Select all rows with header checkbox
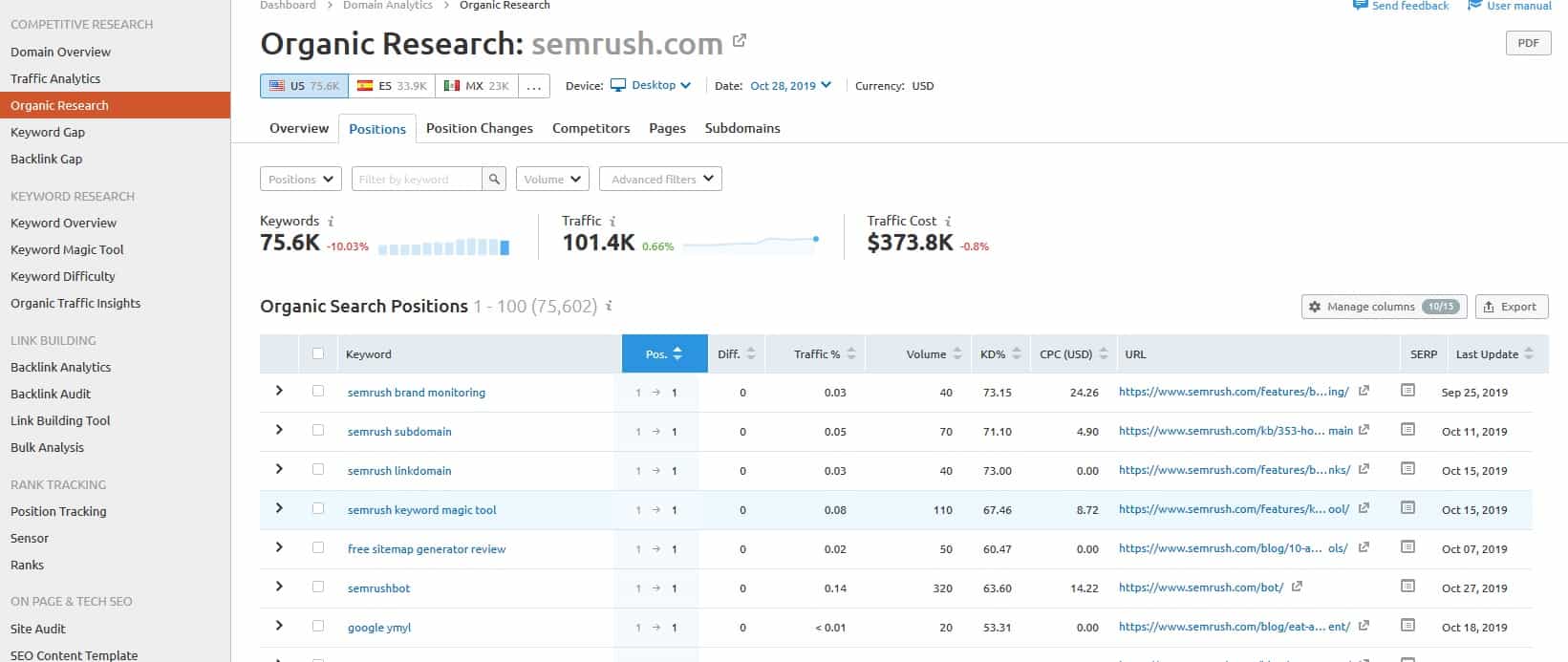The width and height of the screenshot is (1568, 662). [318, 354]
